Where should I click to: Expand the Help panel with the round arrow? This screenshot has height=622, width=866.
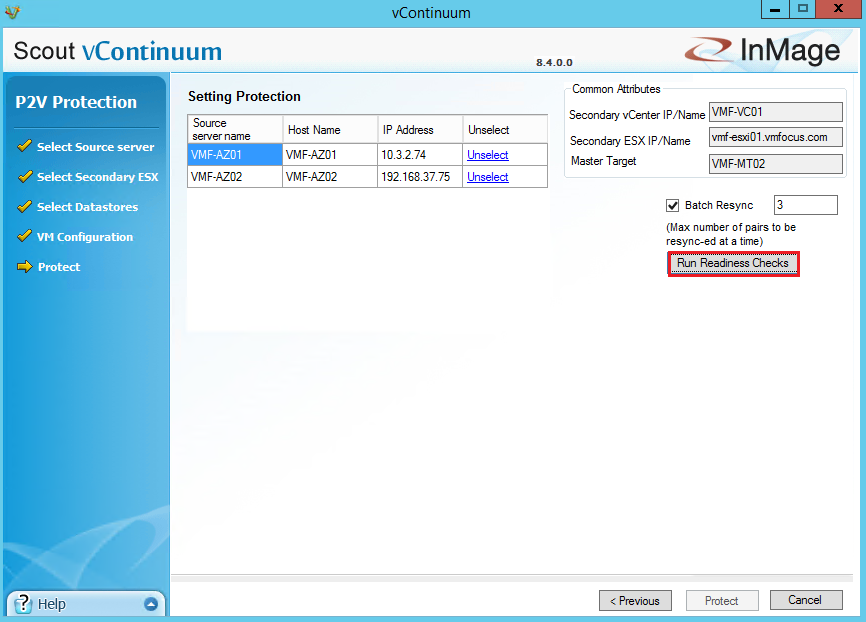tap(151, 604)
